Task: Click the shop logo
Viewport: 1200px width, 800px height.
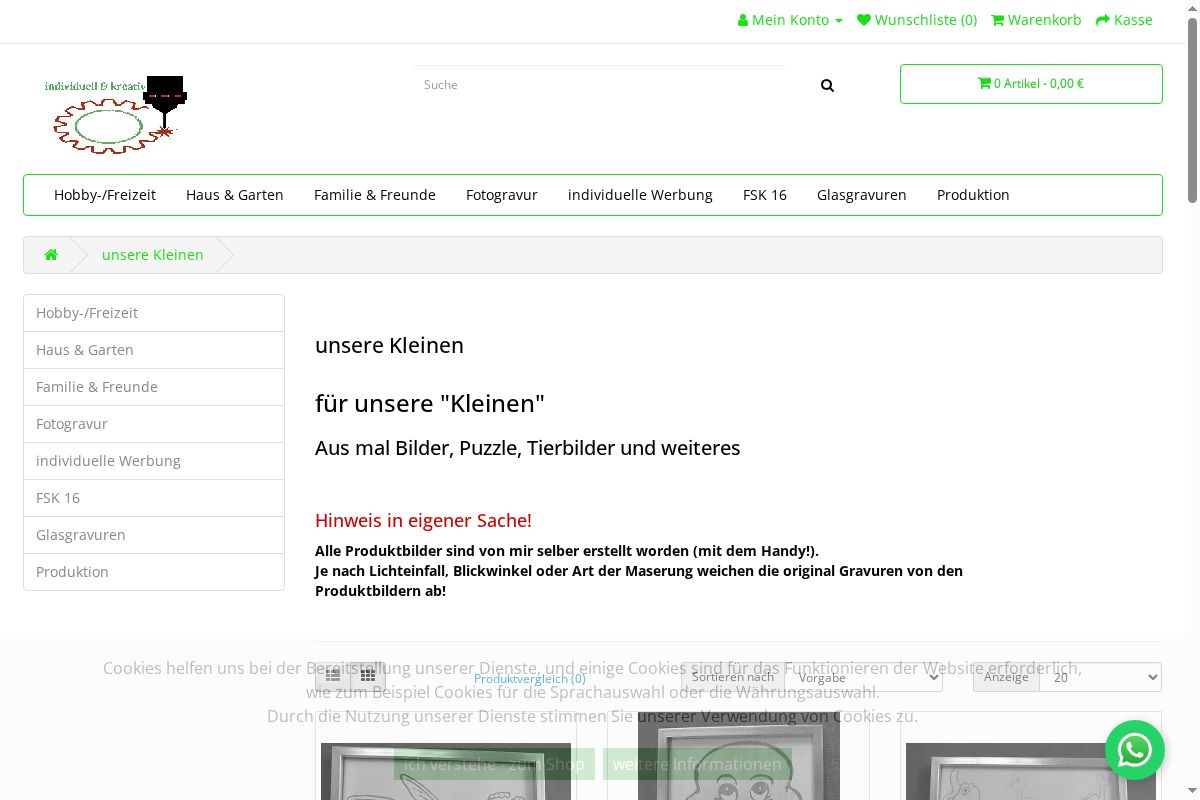Action: tap(116, 115)
